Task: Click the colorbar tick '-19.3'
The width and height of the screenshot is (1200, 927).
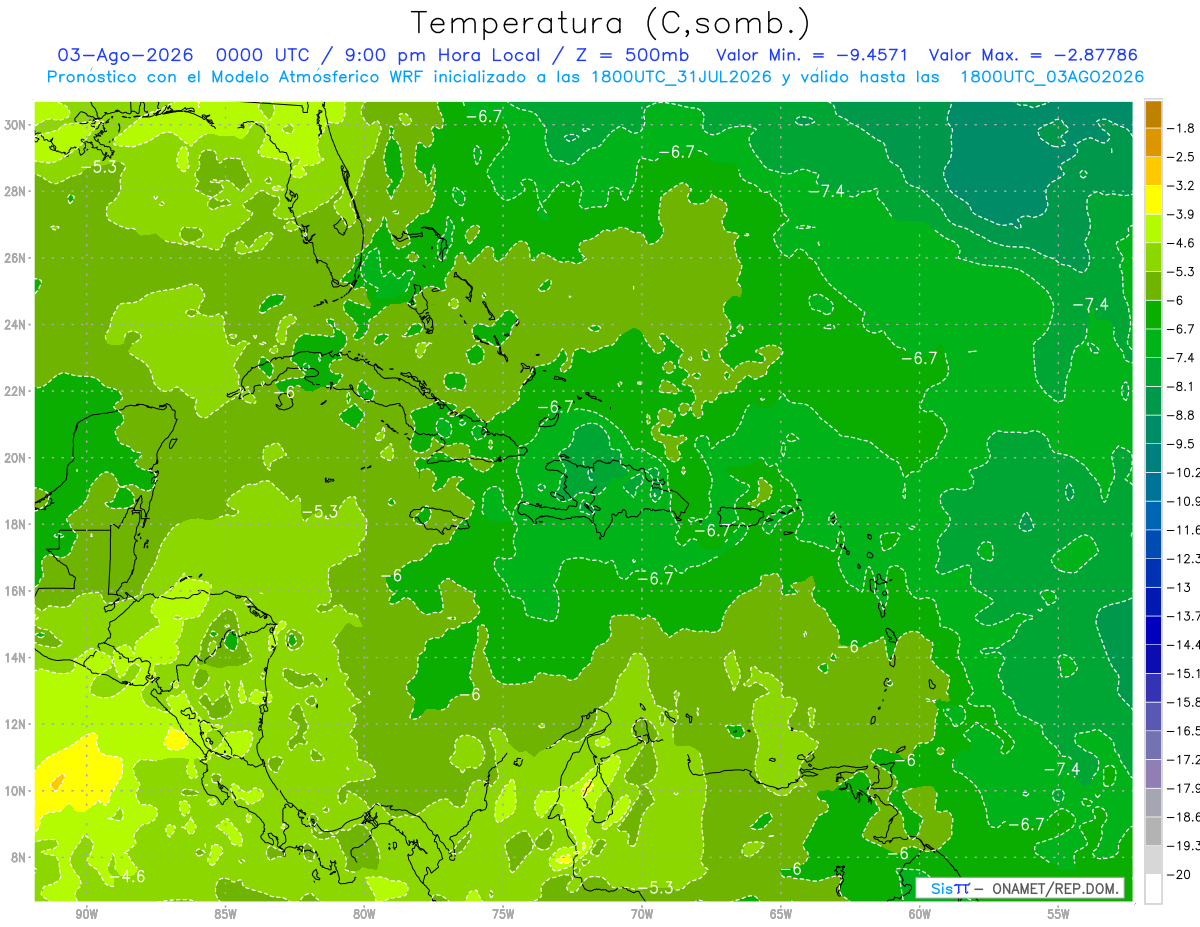Action: tap(1185, 846)
